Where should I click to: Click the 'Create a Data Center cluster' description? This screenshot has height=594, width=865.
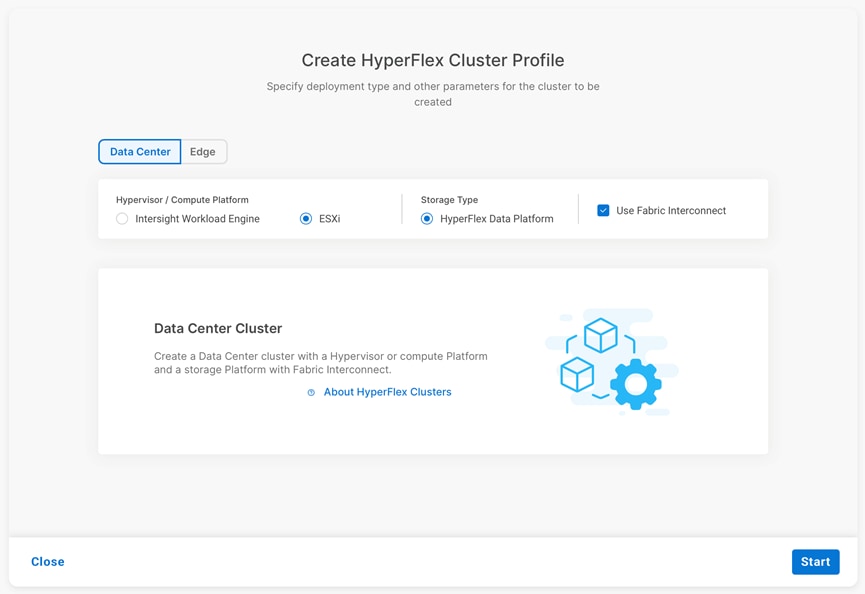point(321,363)
